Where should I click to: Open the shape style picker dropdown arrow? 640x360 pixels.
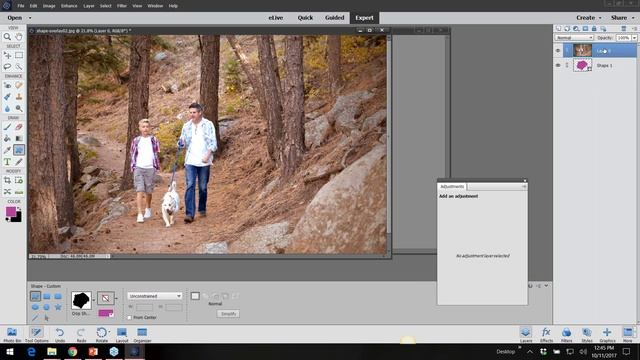(116, 298)
